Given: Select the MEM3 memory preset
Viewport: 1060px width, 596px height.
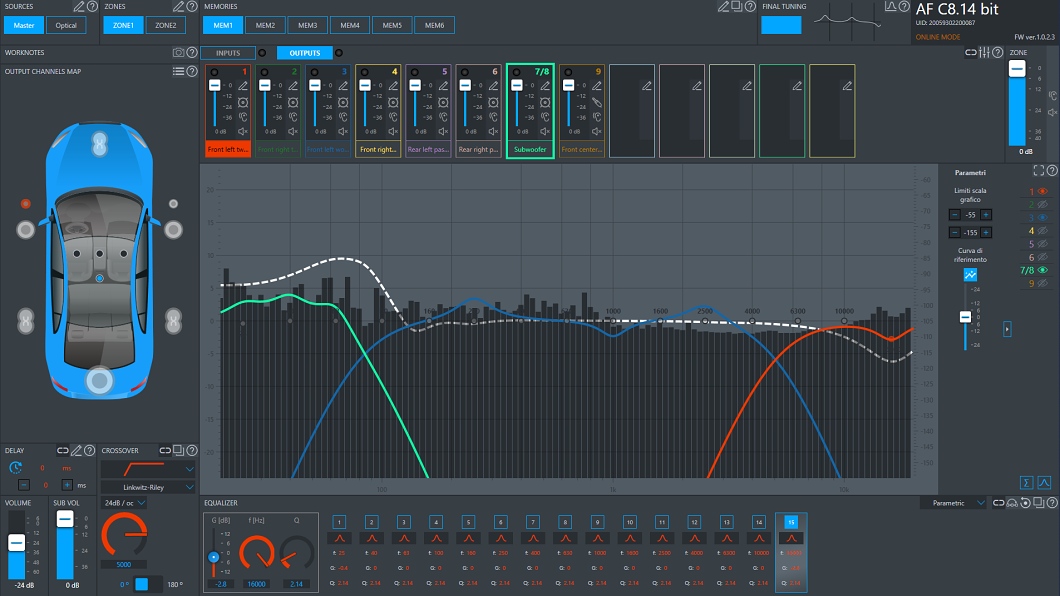Looking at the screenshot, I should 307,25.
